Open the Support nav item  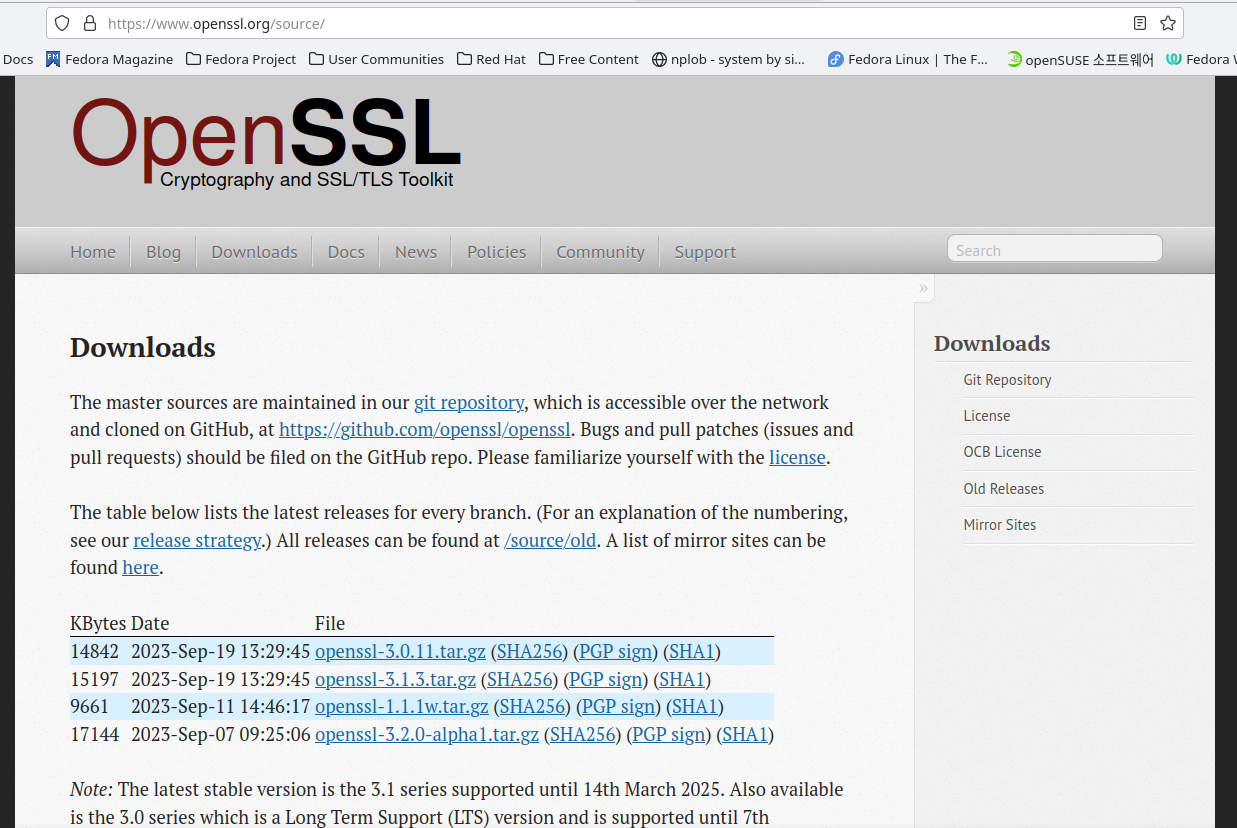click(x=705, y=252)
